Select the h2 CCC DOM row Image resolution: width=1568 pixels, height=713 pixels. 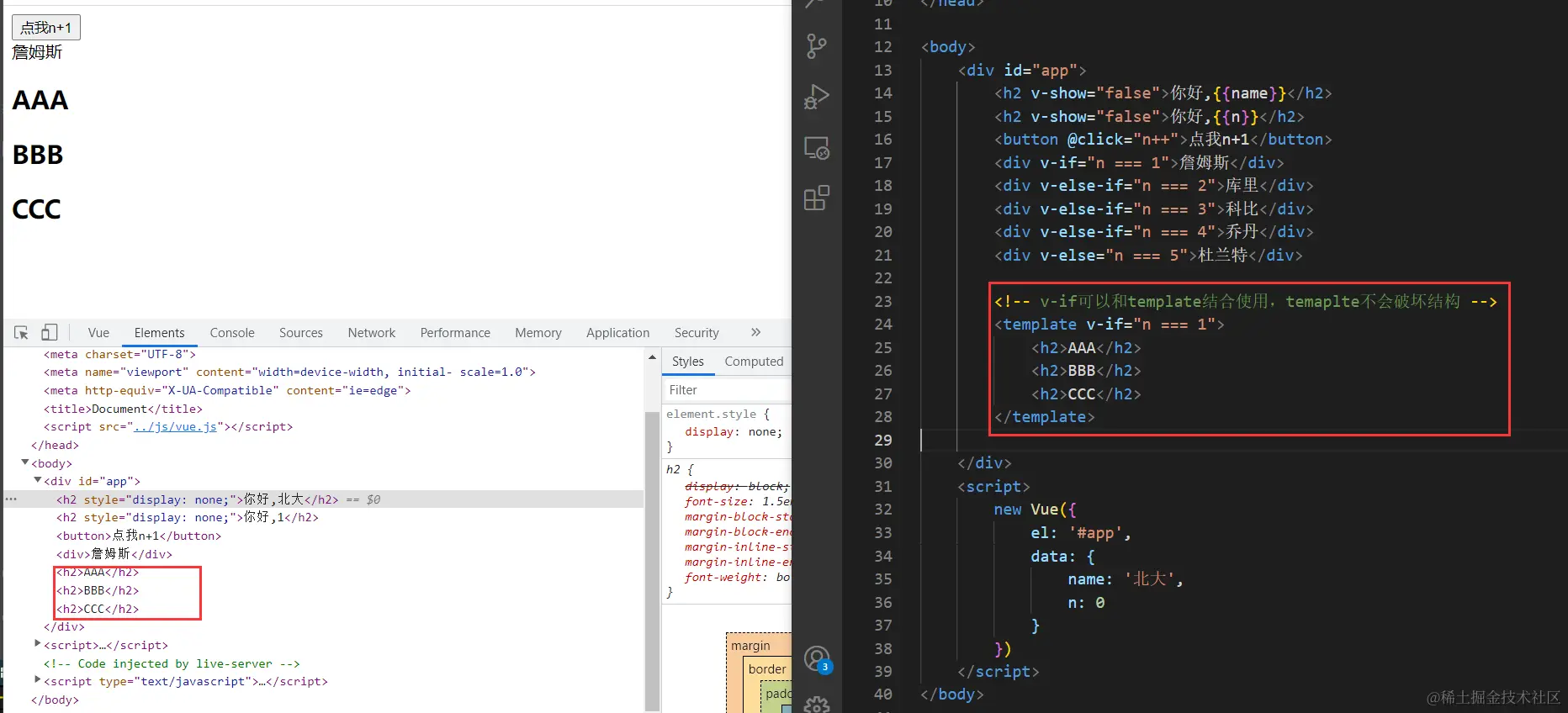coord(98,610)
